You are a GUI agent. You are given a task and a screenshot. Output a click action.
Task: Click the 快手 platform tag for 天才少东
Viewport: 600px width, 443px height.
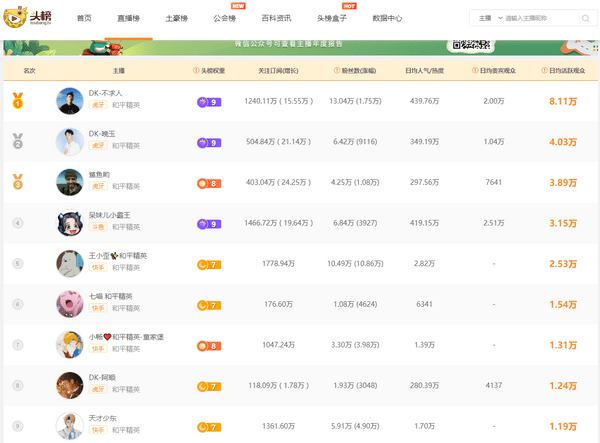pos(98,430)
